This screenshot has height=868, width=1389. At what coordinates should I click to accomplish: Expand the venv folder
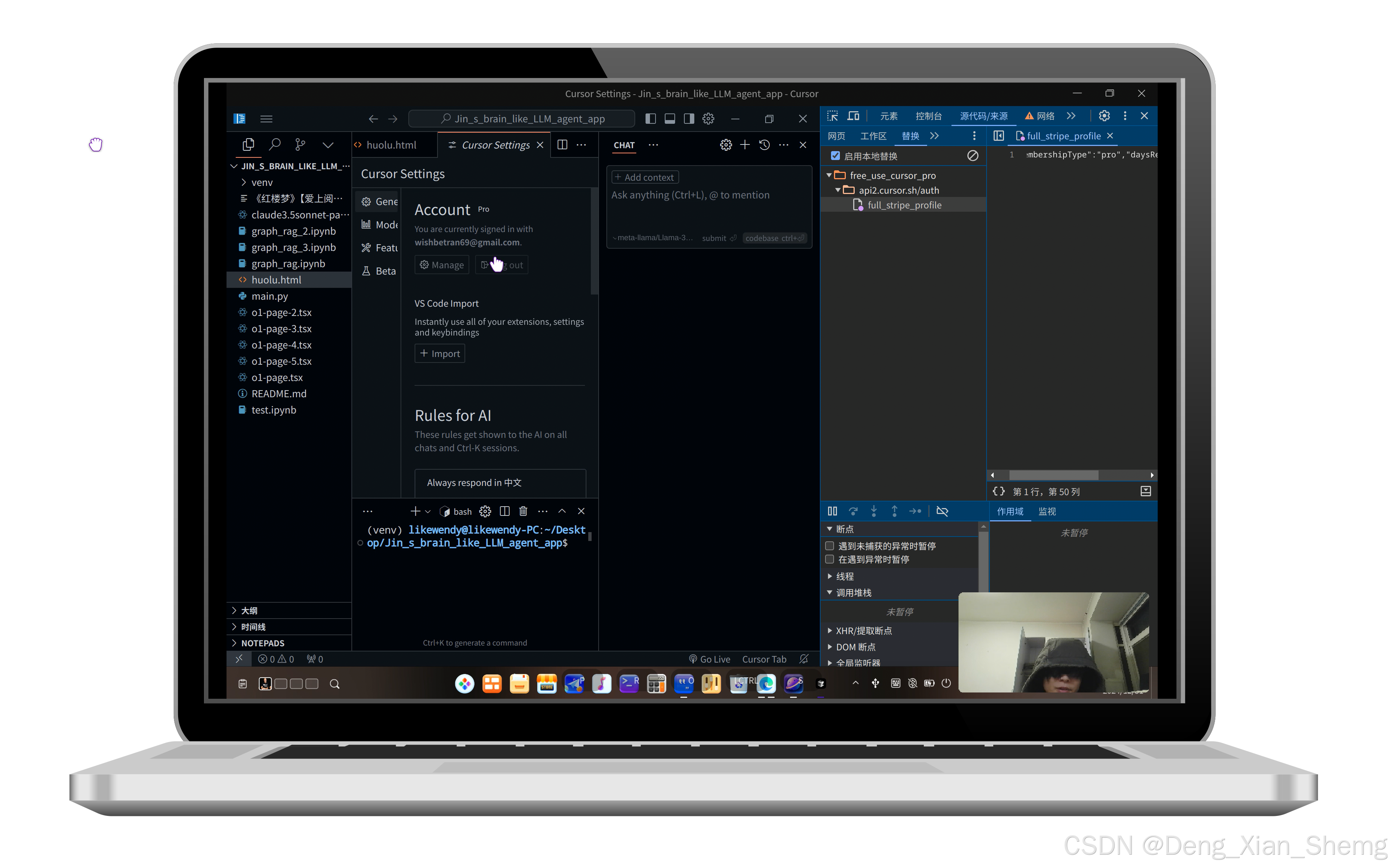pos(262,183)
